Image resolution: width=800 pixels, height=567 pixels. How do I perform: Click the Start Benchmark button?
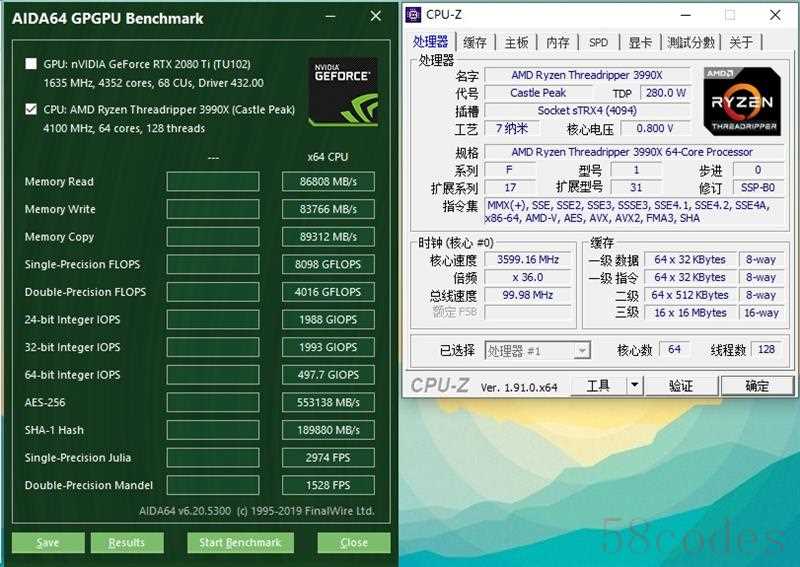pos(240,543)
